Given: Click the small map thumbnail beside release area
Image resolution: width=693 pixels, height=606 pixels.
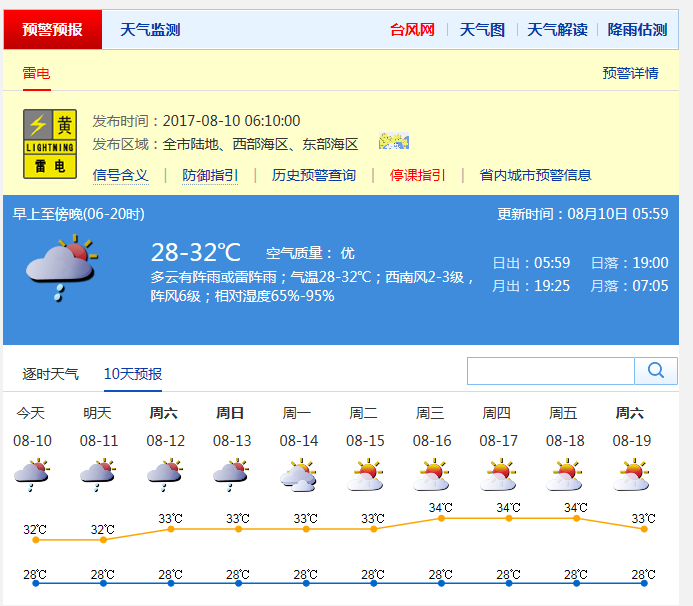Looking at the screenshot, I should pos(393,142).
